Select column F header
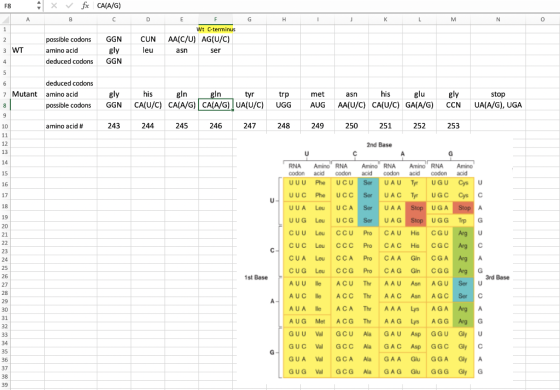Screen dimensions: 560x390 point(215,19)
